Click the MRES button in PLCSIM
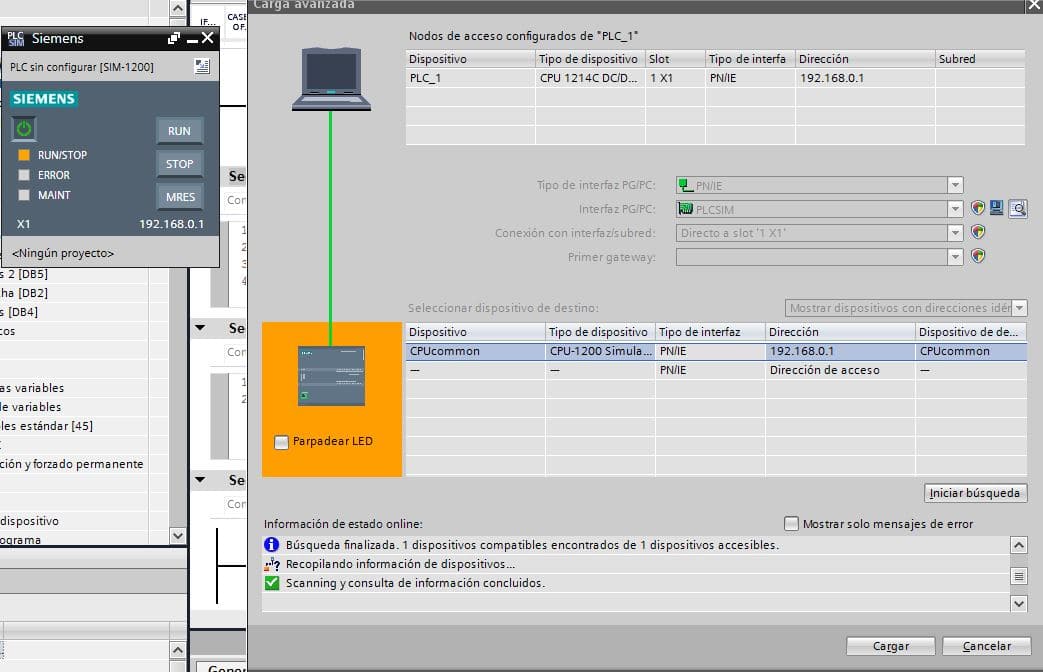 coord(179,197)
